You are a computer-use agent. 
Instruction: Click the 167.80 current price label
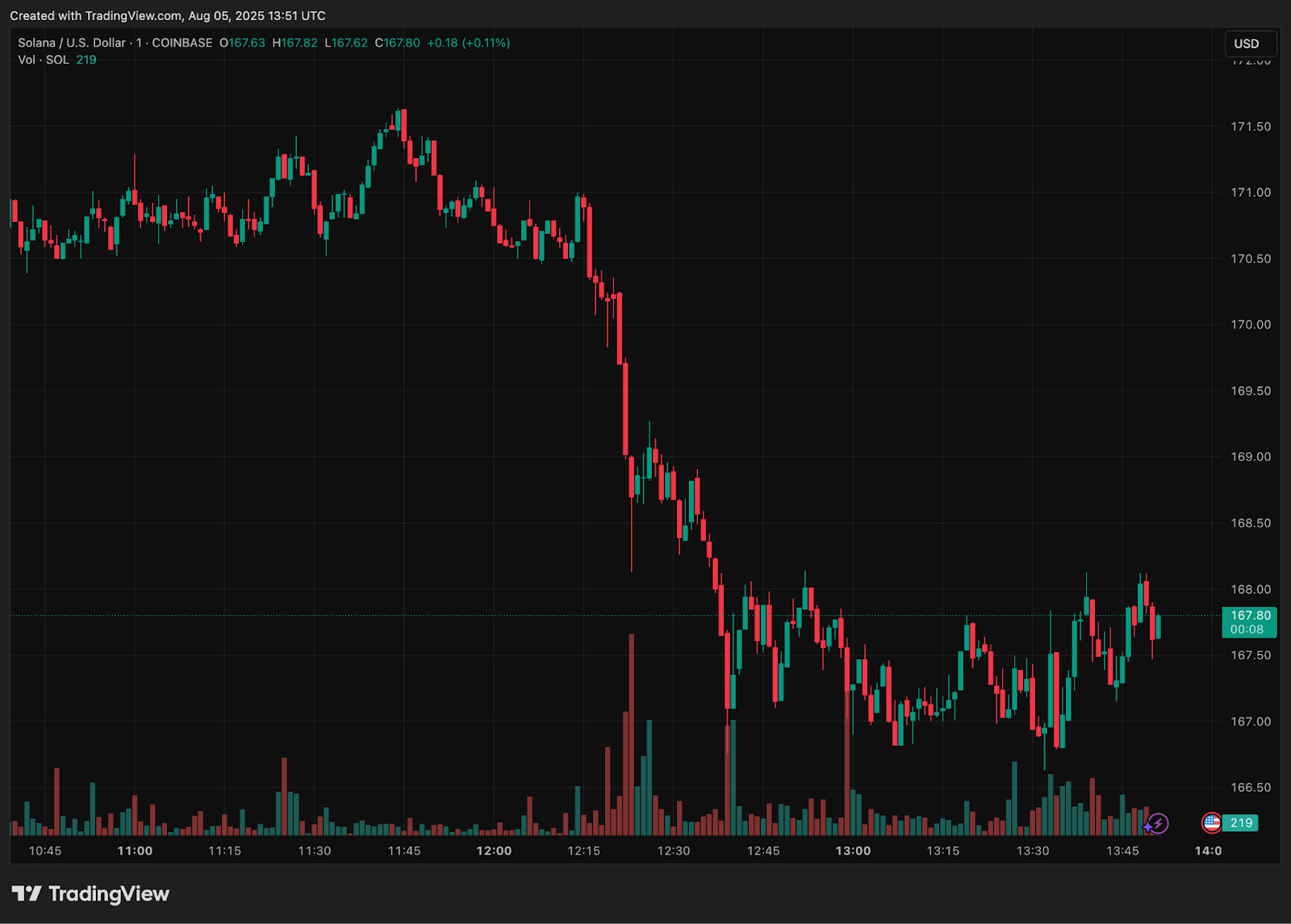point(1250,616)
